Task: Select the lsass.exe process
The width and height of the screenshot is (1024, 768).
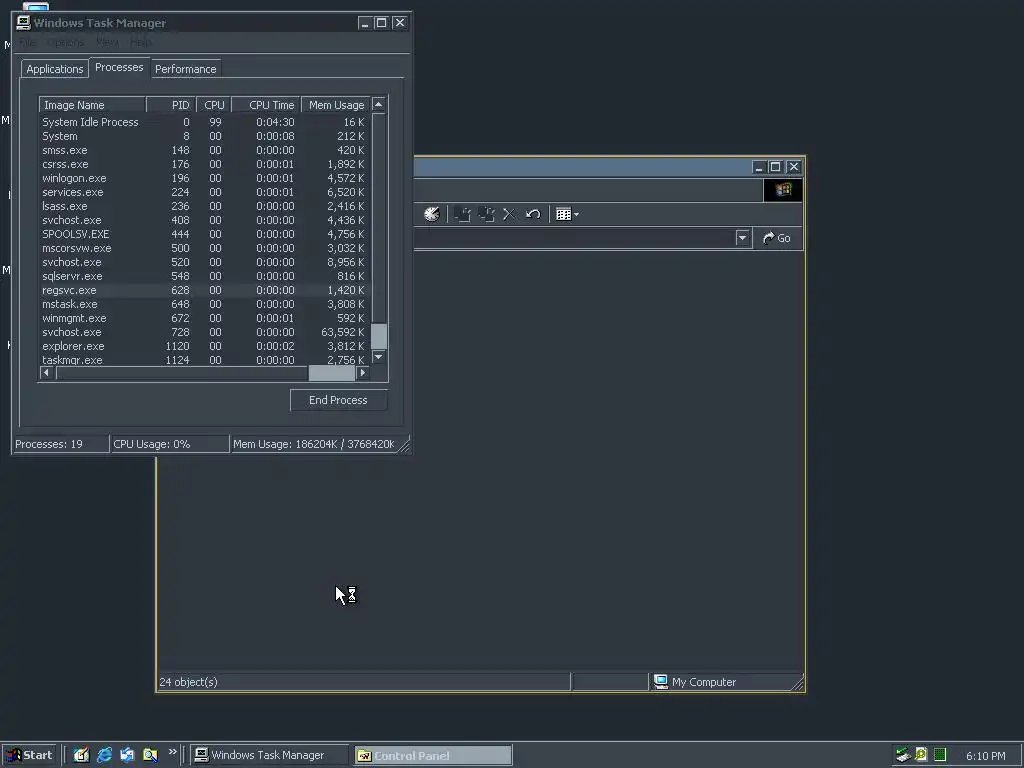Action: point(204,206)
